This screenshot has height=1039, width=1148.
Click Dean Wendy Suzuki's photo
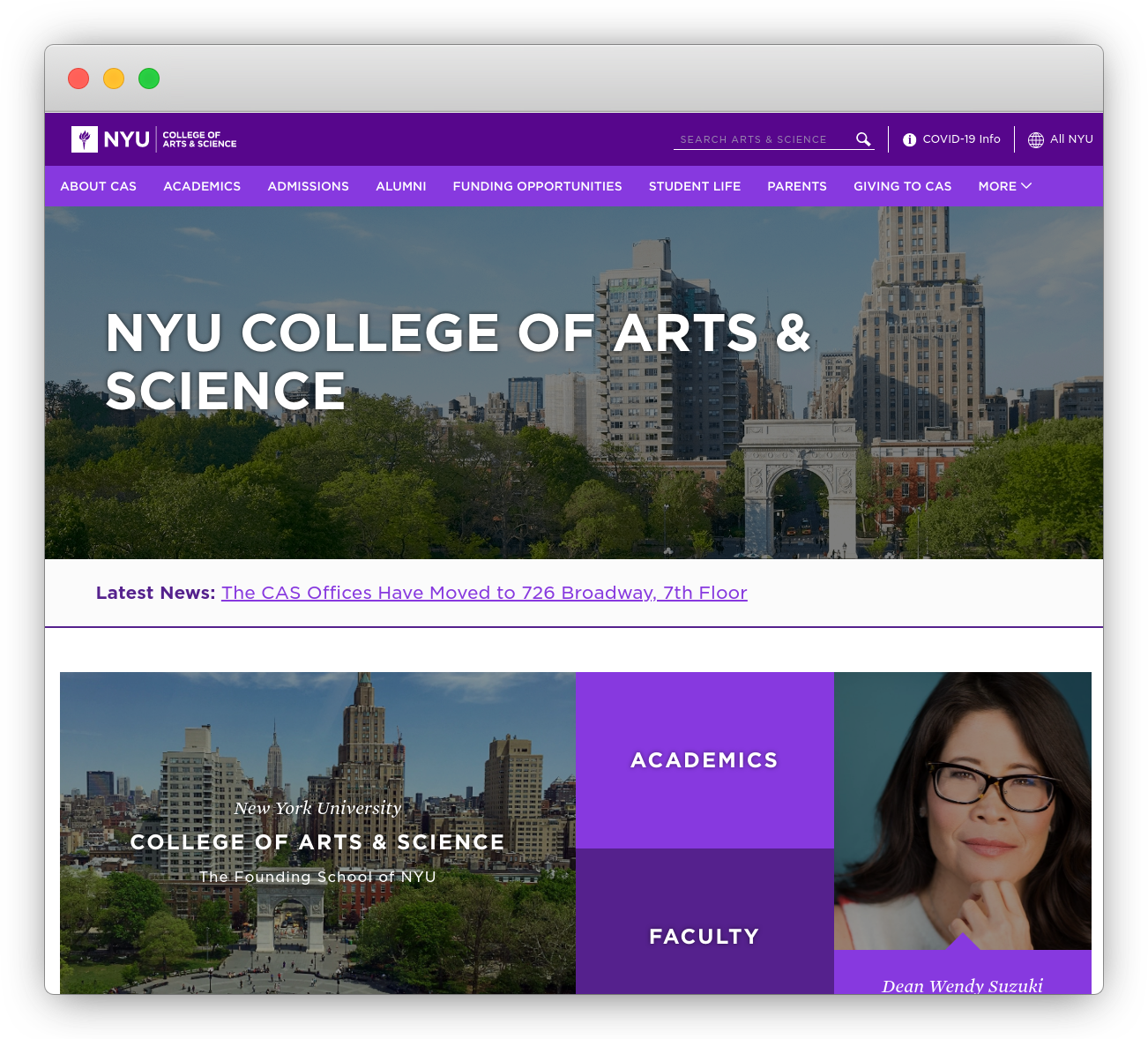[961, 811]
